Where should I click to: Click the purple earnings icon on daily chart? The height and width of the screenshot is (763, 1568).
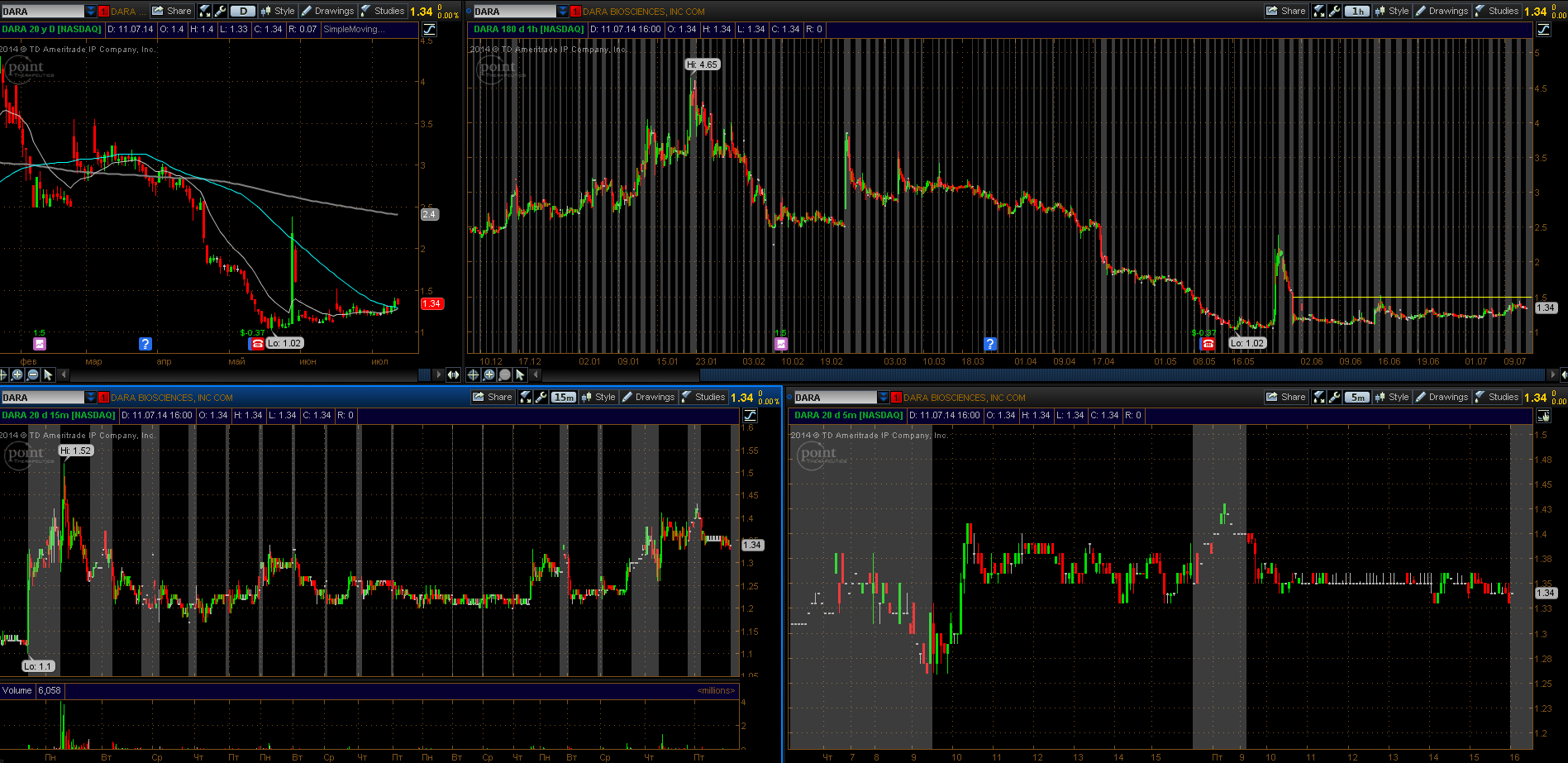pos(40,343)
